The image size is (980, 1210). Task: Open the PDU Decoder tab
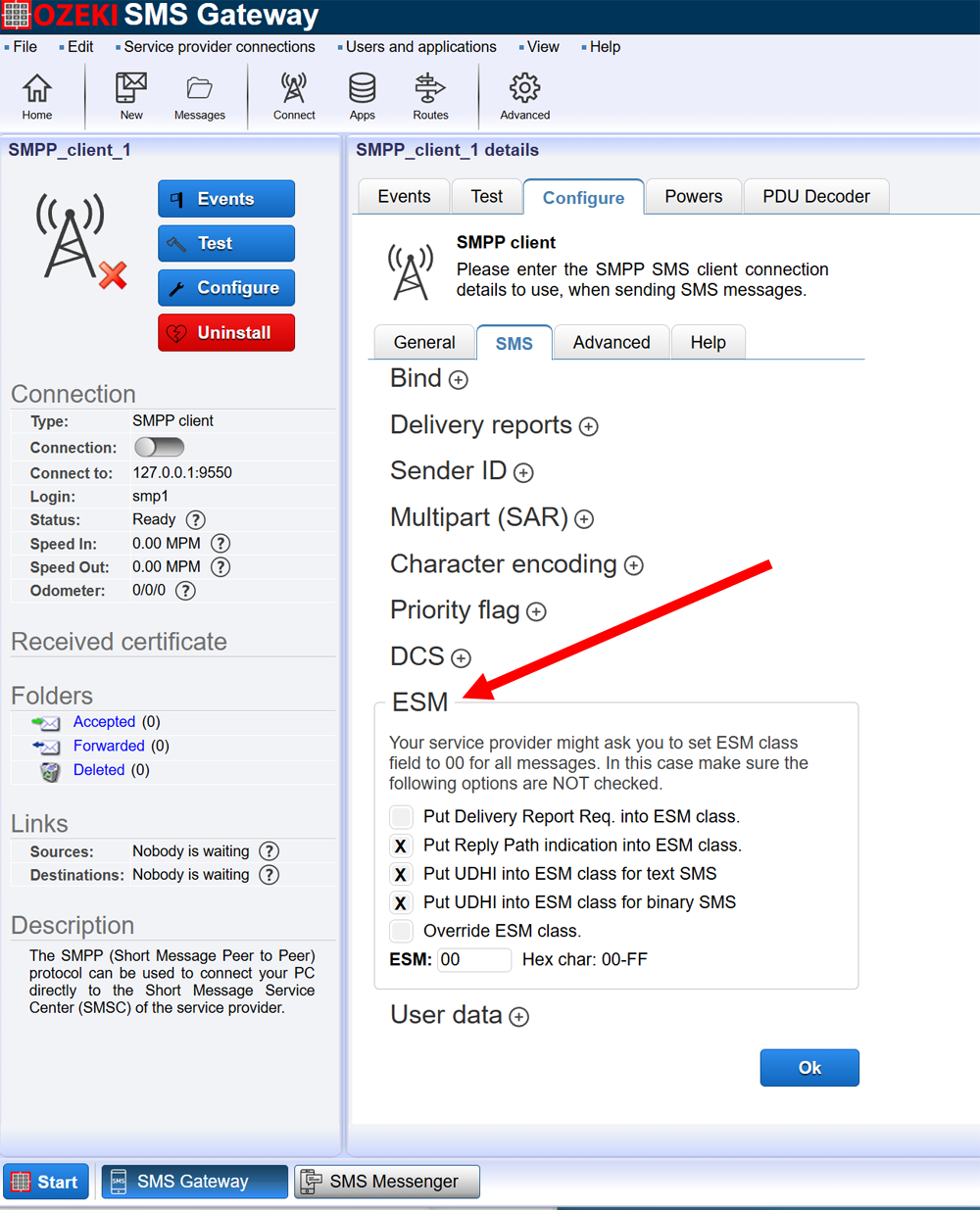coord(816,196)
